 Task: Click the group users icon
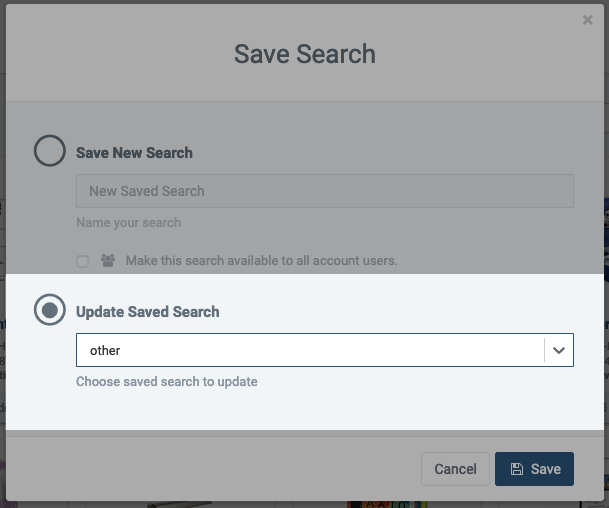[108, 261]
